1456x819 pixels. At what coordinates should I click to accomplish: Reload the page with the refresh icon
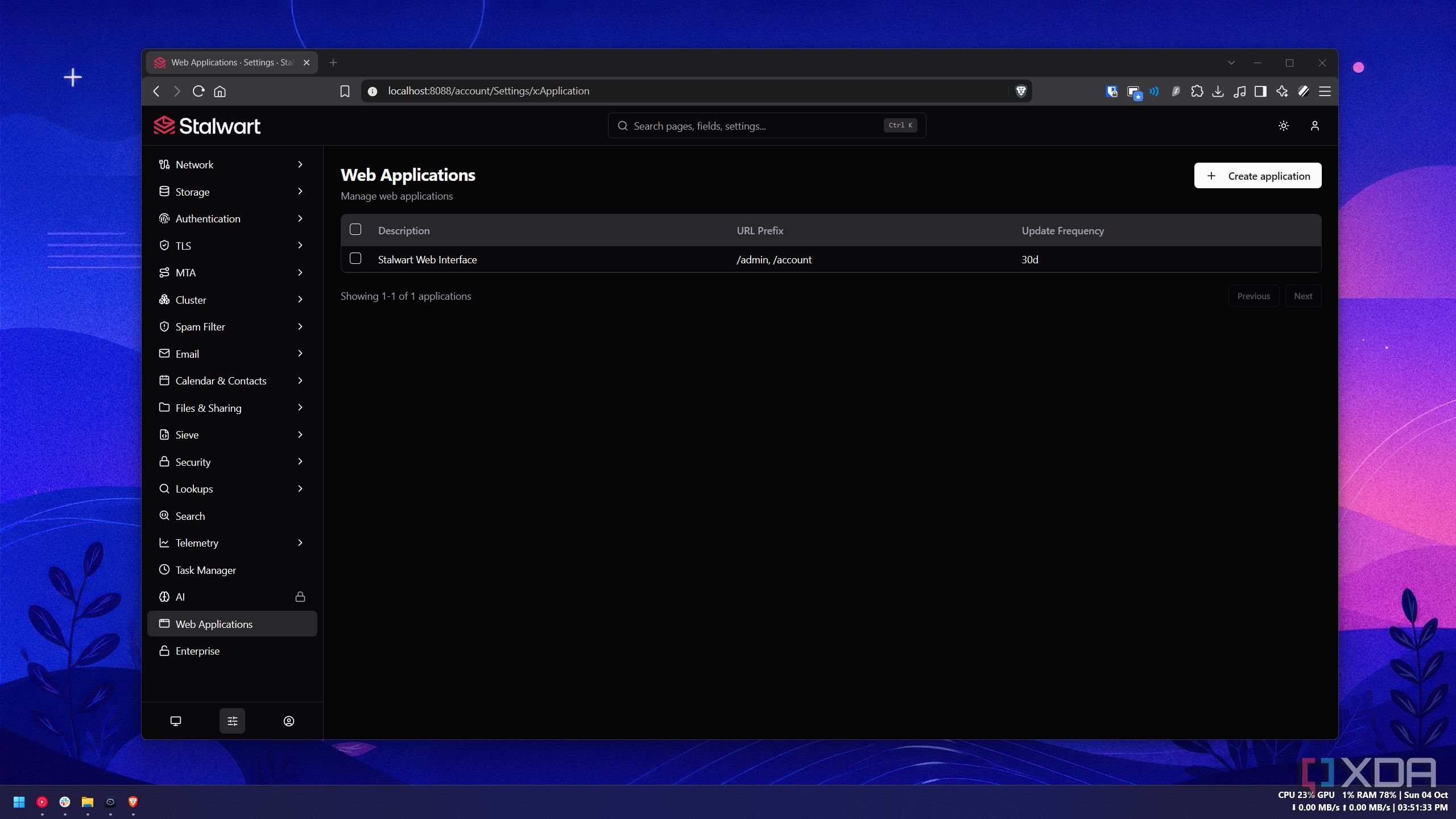(198, 91)
